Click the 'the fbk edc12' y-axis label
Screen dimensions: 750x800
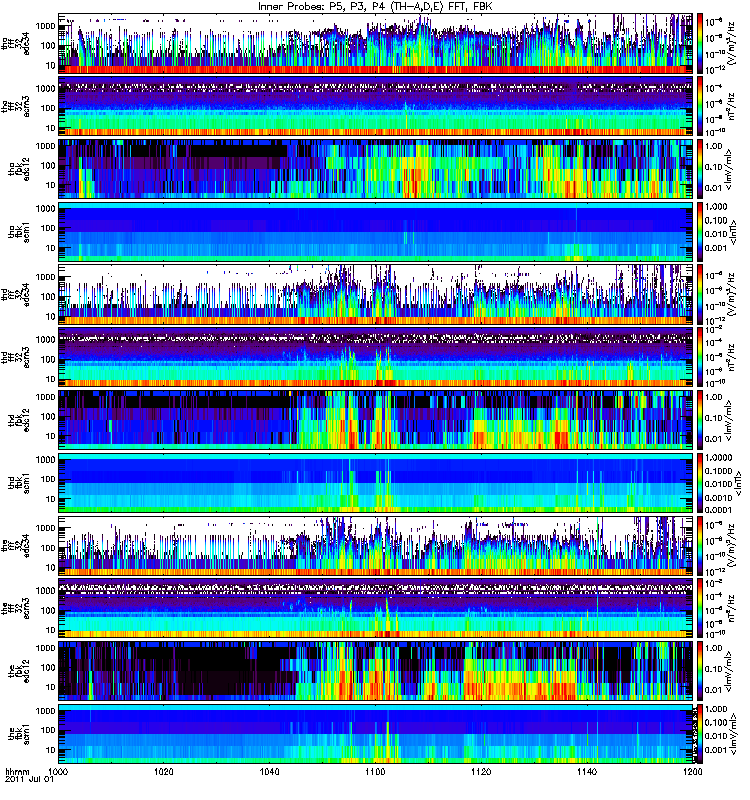click(x=19, y=671)
